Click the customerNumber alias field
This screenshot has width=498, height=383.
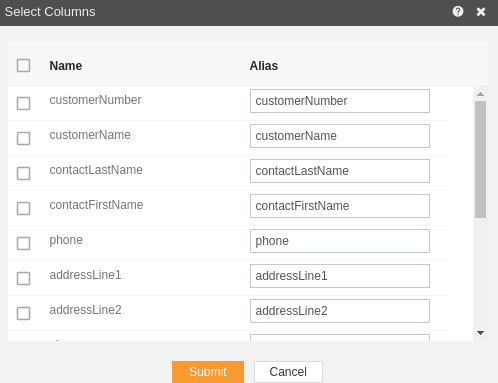click(x=340, y=101)
